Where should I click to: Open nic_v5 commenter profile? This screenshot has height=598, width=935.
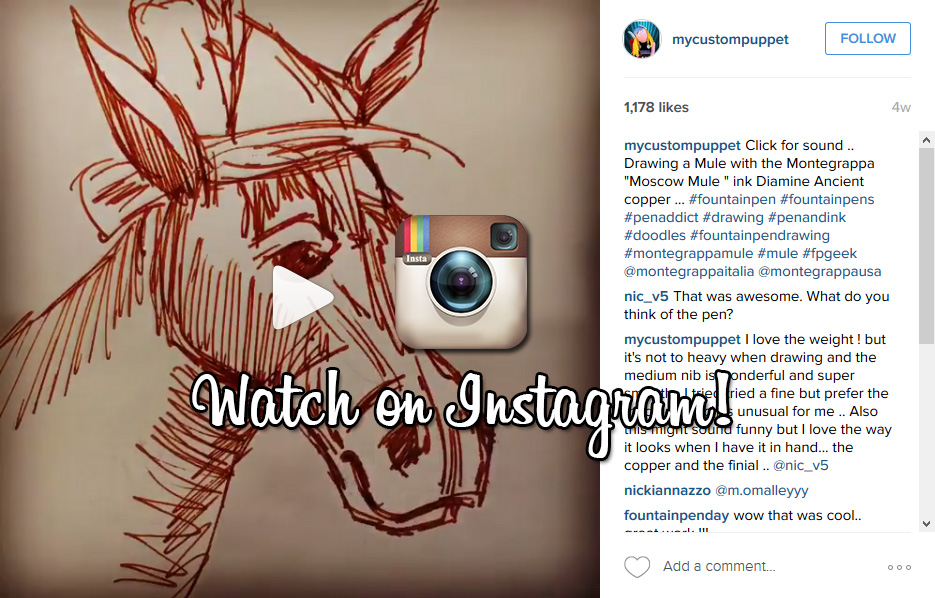[x=646, y=296]
